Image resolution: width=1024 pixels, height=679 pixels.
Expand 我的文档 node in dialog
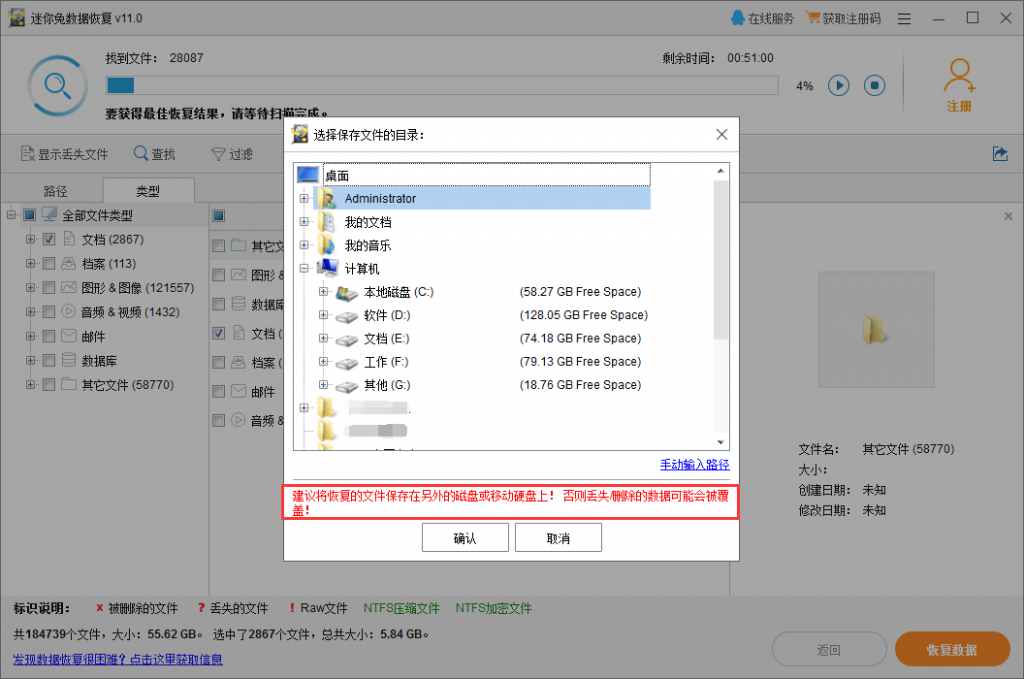(304, 222)
